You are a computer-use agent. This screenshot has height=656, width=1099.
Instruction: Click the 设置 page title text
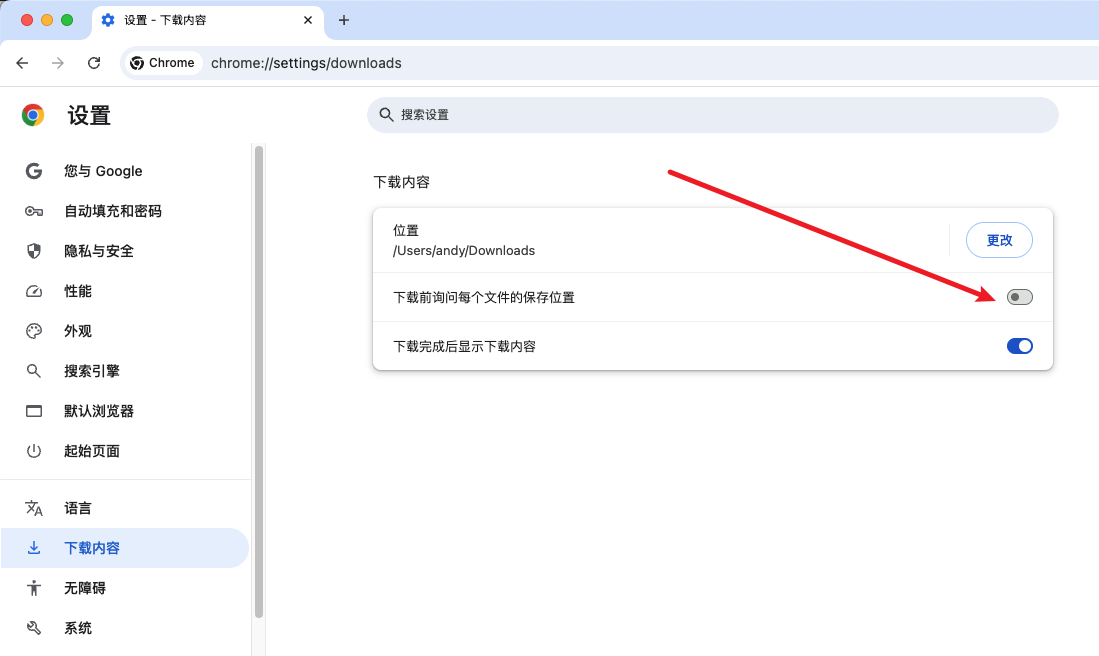(89, 116)
